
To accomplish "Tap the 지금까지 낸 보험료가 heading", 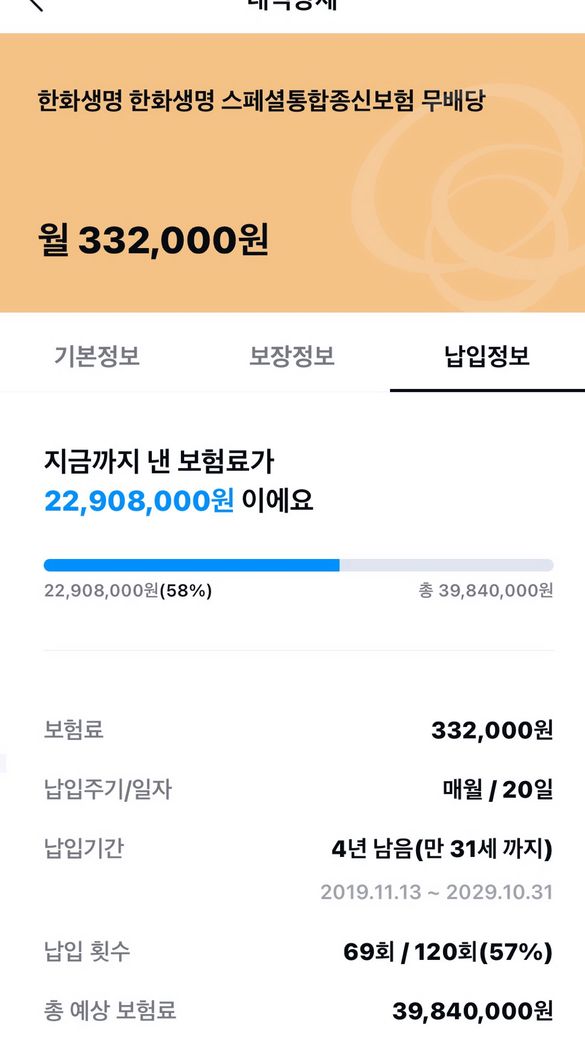I will [x=159, y=462].
